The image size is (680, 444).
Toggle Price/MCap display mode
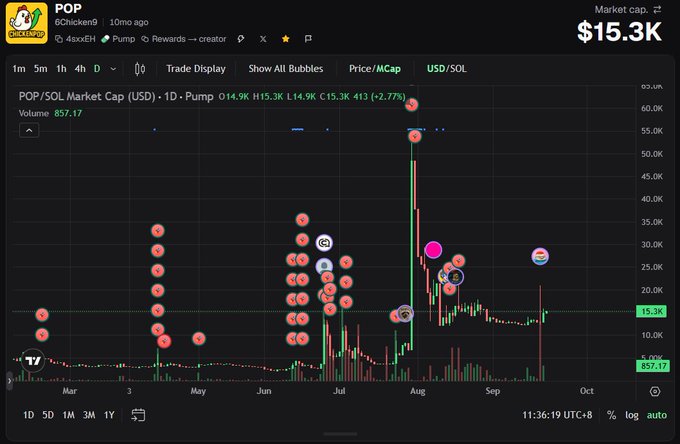click(375, 69)
